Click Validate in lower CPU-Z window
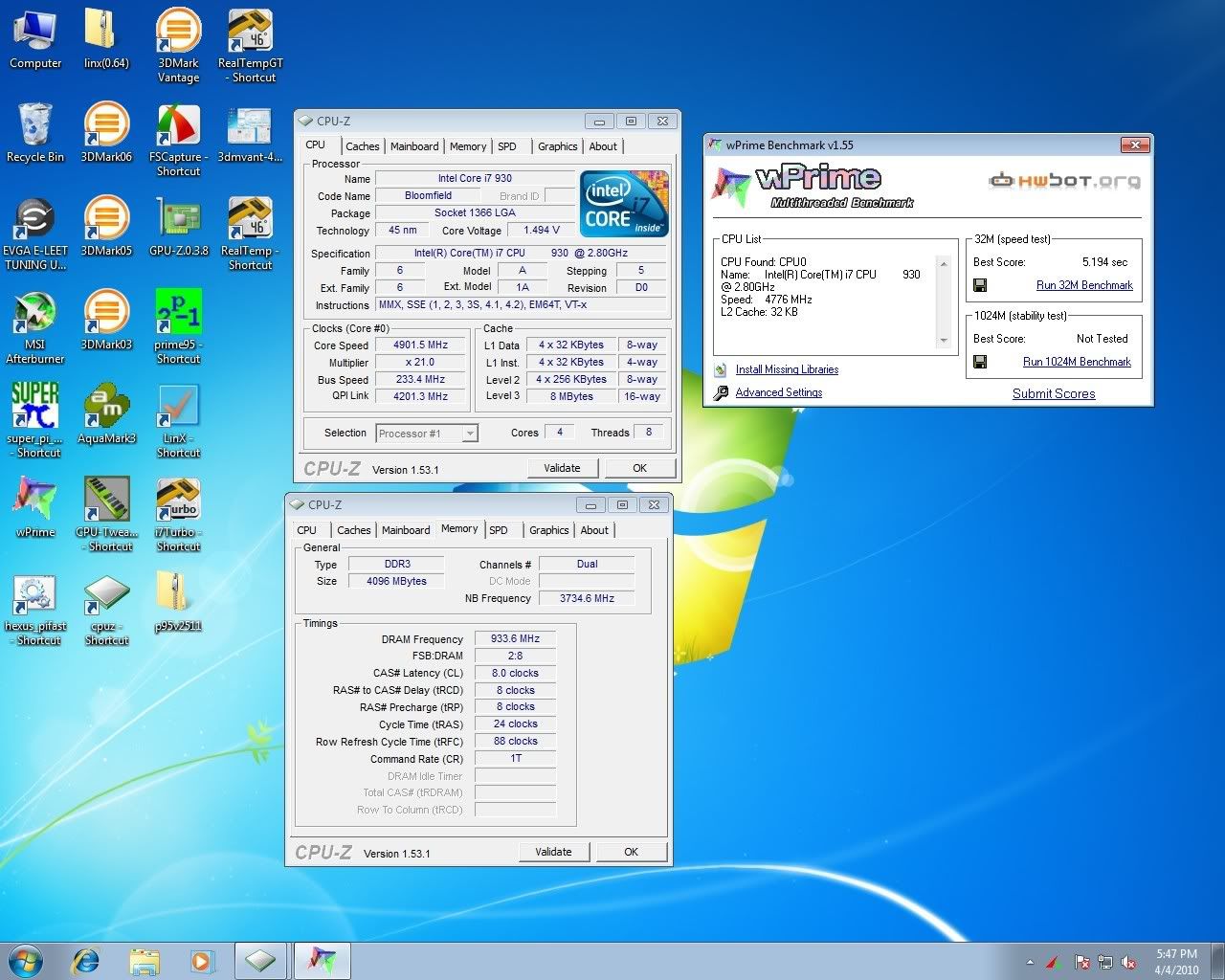Image resolution: width=1225 pixels, height=980 pixels. tap(554, 852)
